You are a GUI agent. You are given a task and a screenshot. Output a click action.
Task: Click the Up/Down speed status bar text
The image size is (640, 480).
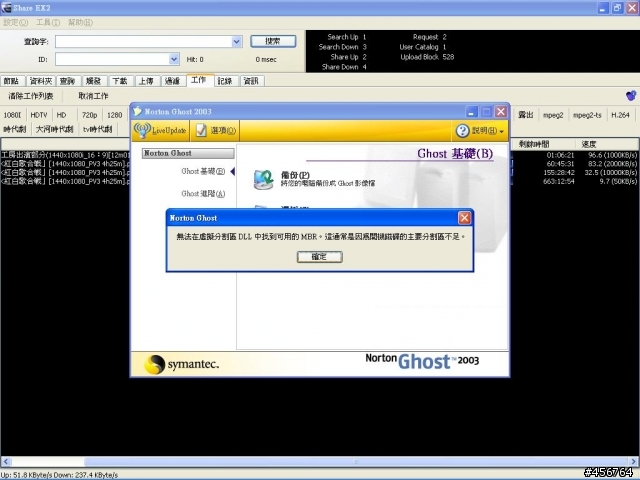pyautogui.click(x=60, y=475)
